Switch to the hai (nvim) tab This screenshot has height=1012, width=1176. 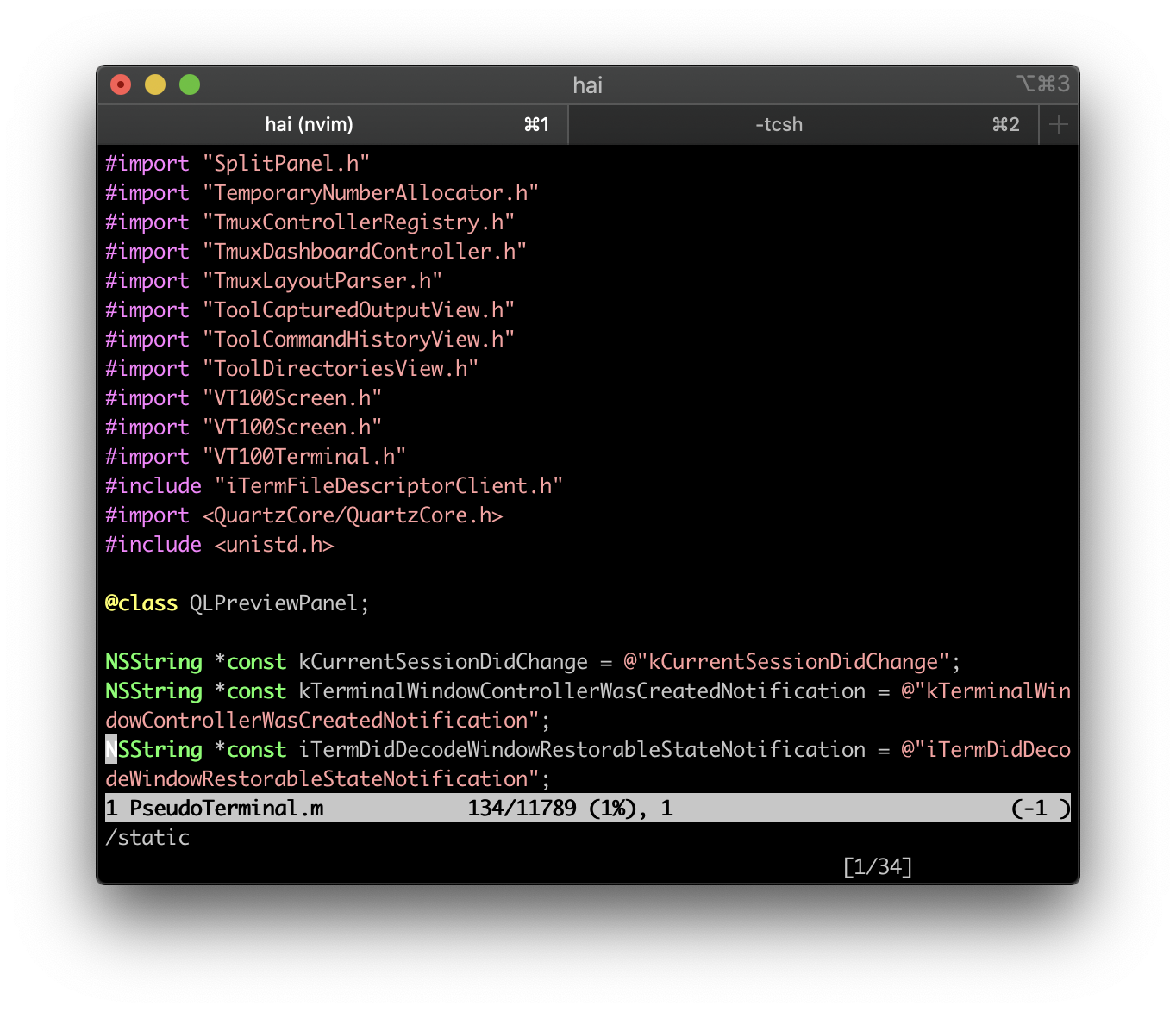tap(309, 125)
